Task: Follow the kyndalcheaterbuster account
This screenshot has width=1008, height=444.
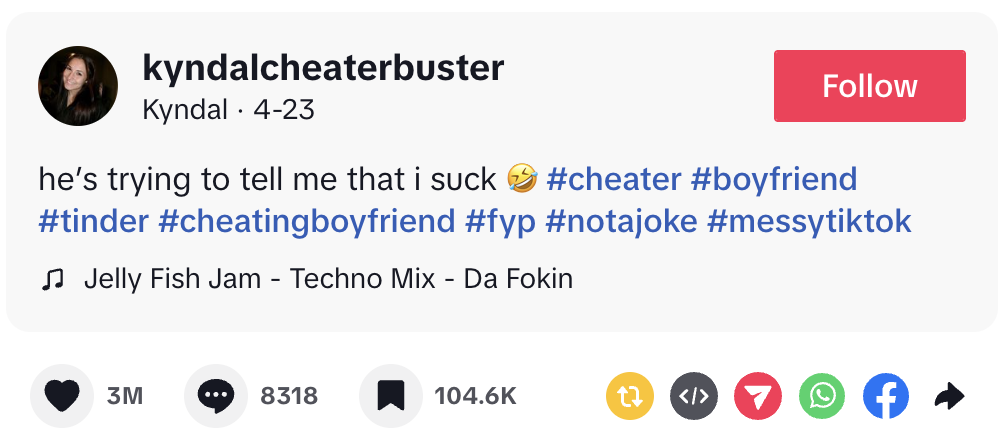Action: 869,86
